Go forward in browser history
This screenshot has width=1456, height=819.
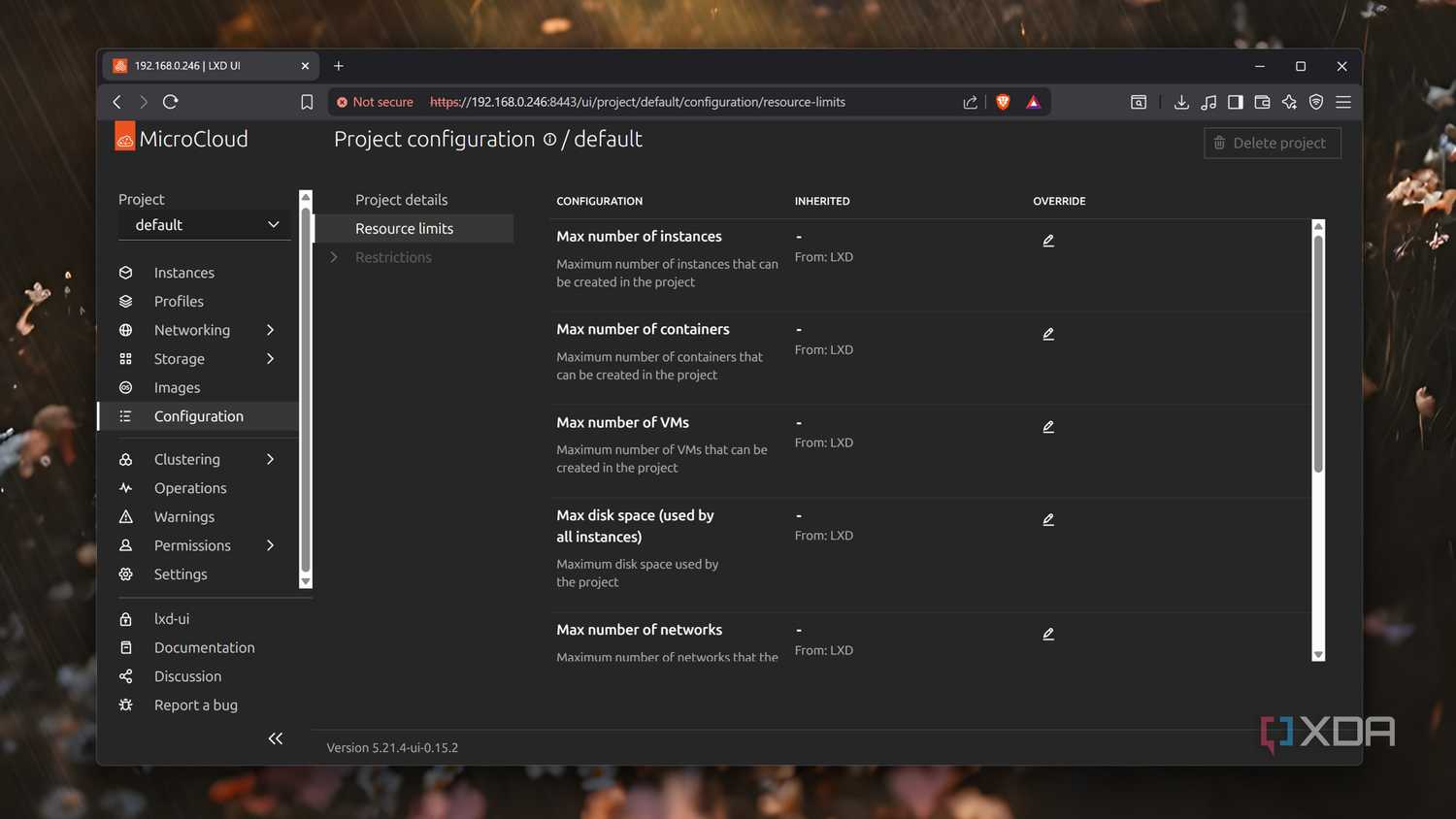(144, 102)
